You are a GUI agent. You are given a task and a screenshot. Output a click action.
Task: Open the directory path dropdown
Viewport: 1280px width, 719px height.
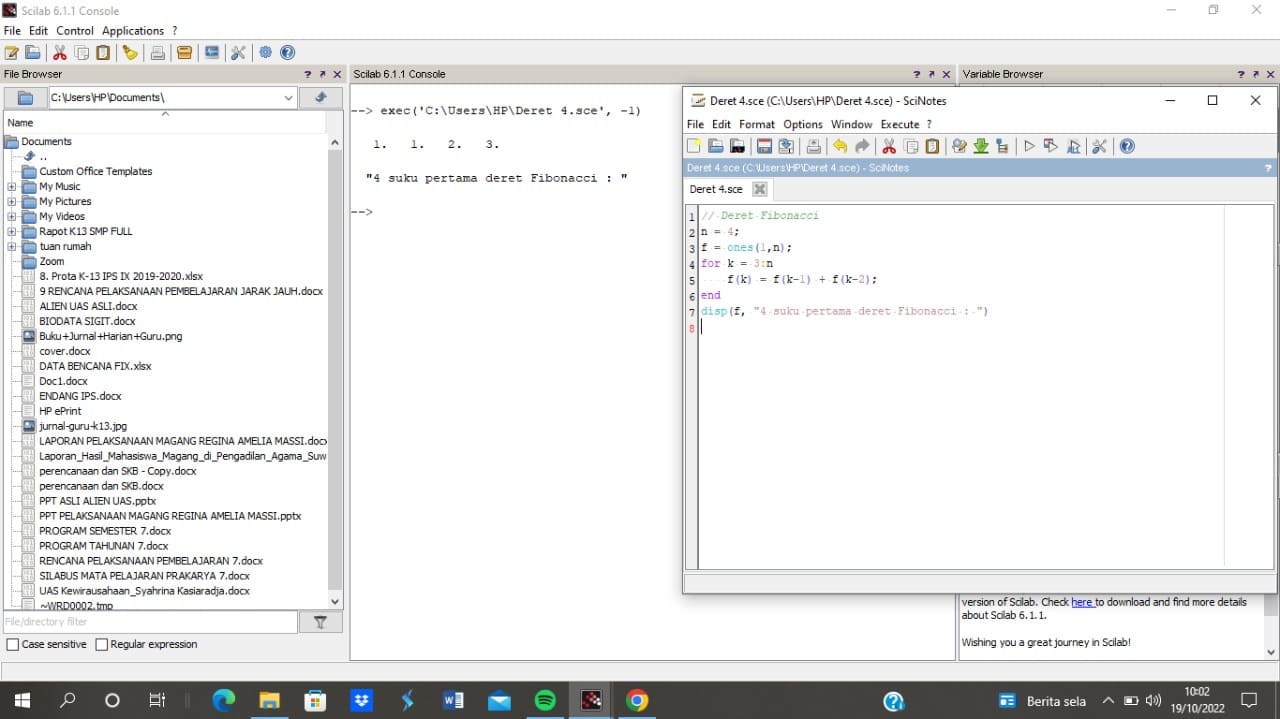(x=288, y=98)
